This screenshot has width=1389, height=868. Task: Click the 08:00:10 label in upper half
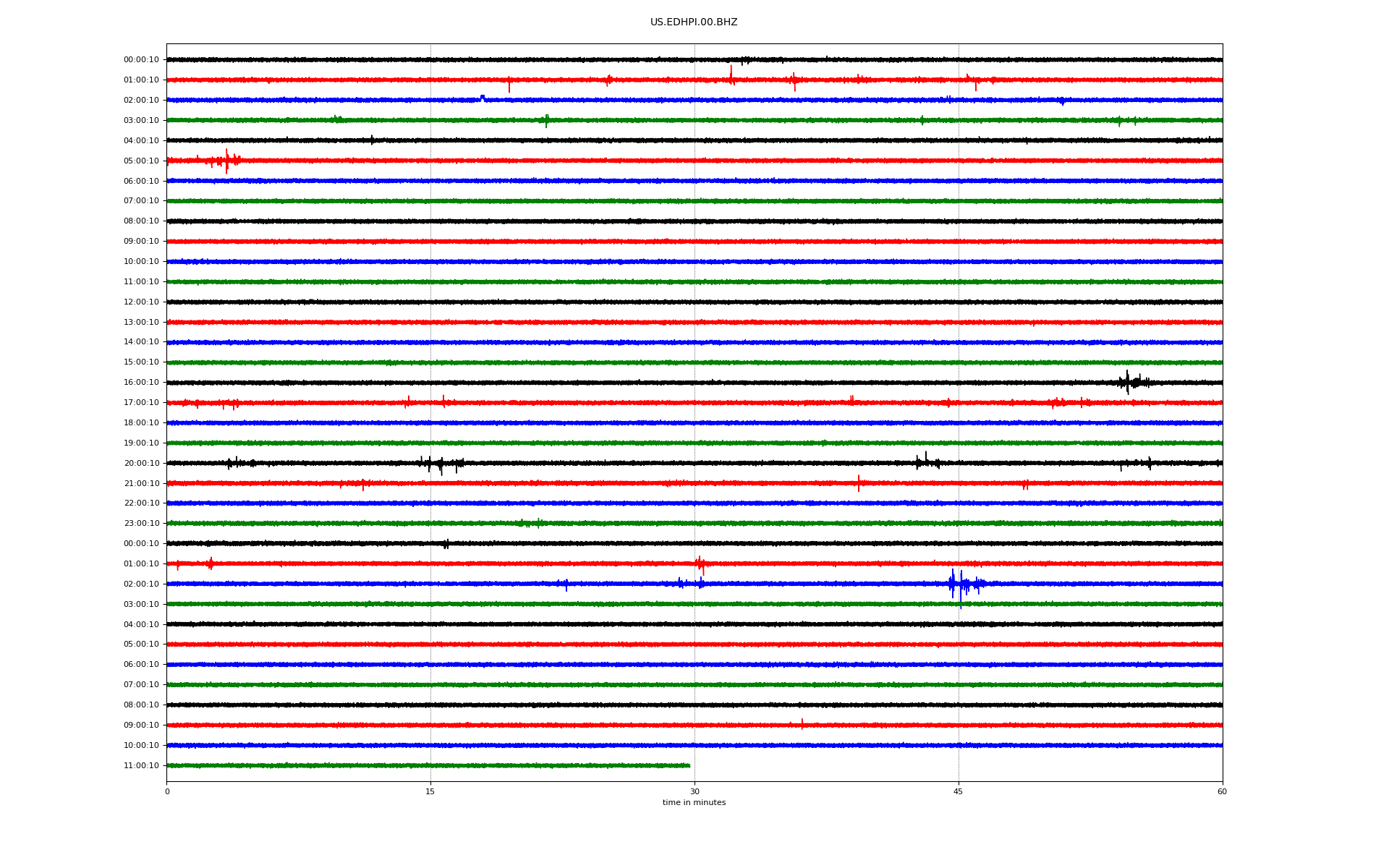point(141,221)
